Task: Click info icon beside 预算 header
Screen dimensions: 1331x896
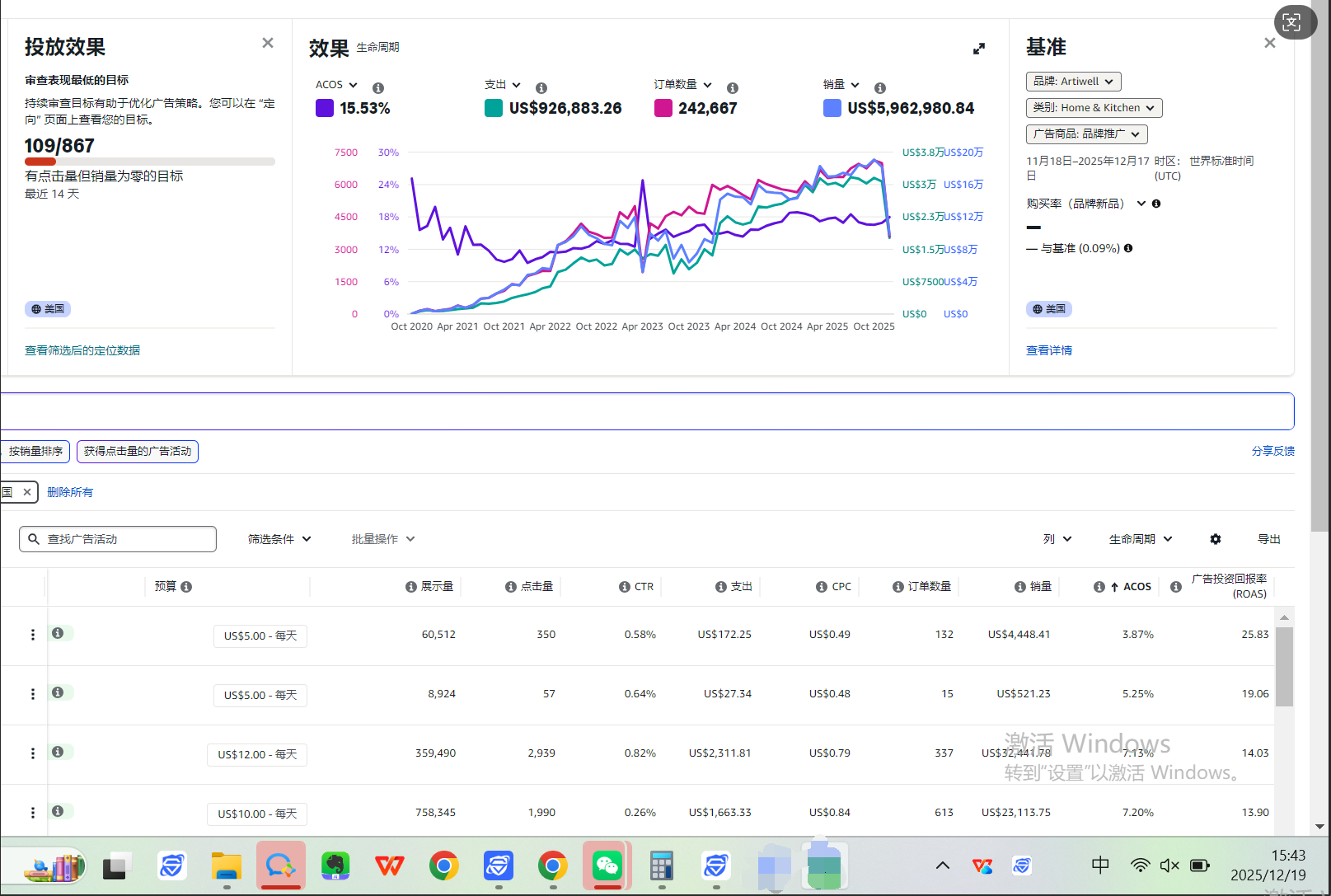Action: (x=186, y=587)
